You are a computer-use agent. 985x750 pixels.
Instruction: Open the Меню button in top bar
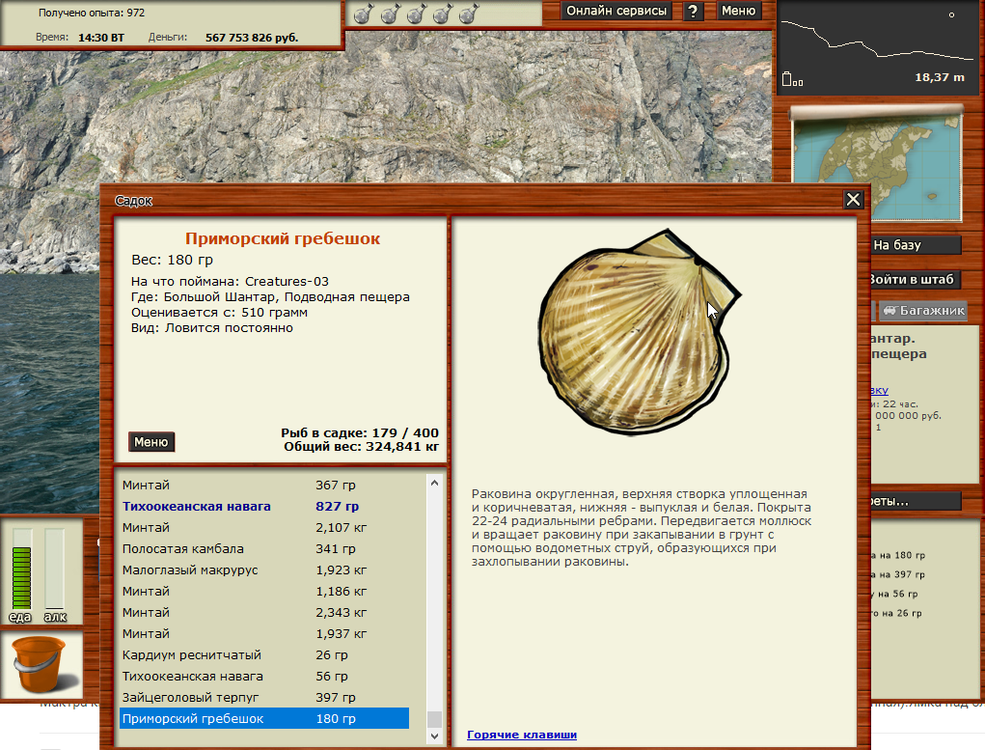pyautogui.click(x=738, y=11)
